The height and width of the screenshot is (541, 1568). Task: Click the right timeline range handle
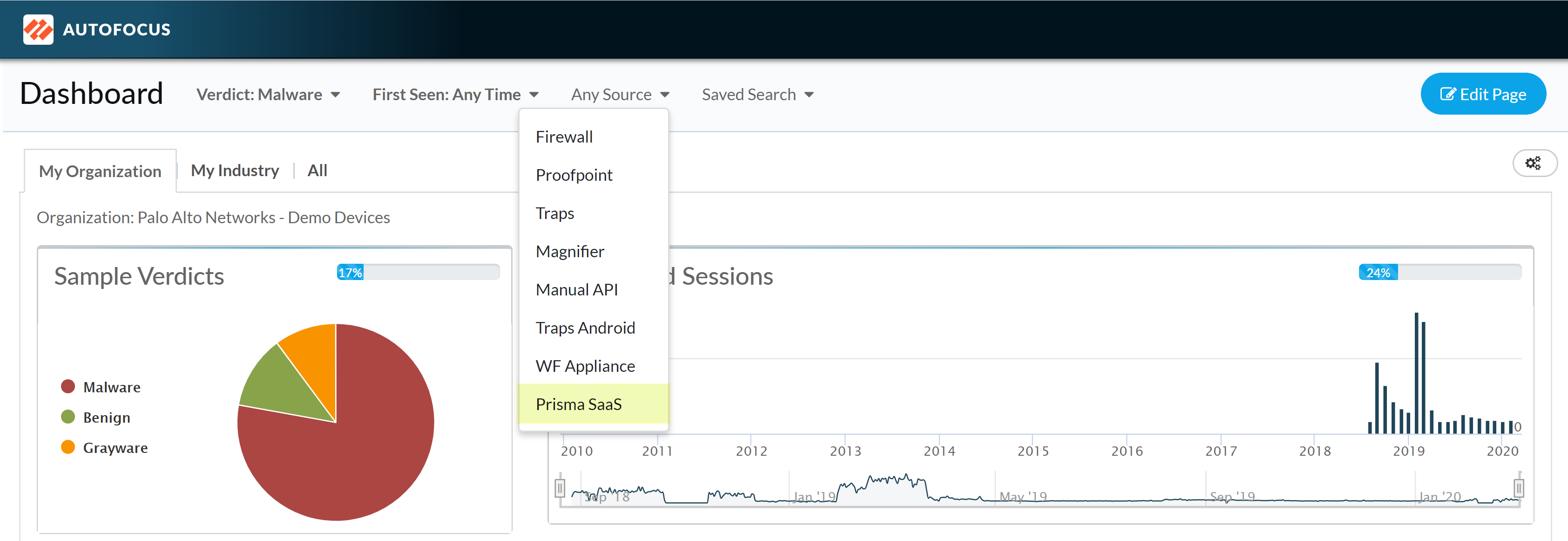[x=1519, y=488]
